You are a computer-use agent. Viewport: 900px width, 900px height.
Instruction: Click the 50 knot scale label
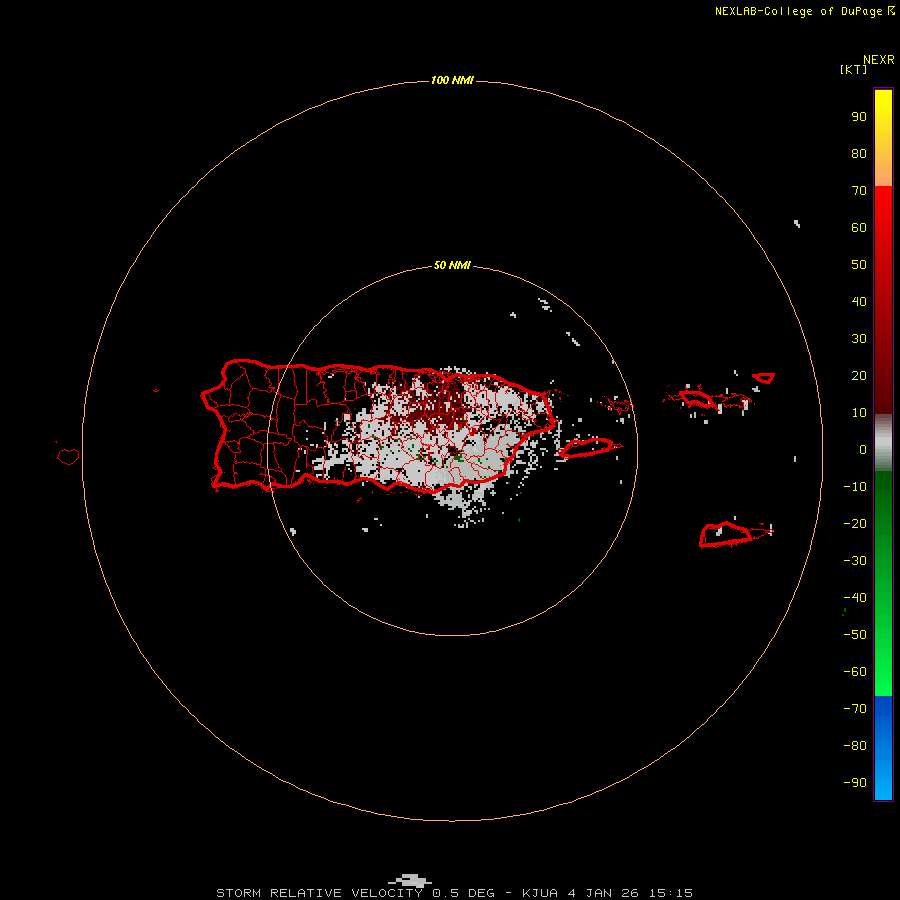tap(859, 265)
